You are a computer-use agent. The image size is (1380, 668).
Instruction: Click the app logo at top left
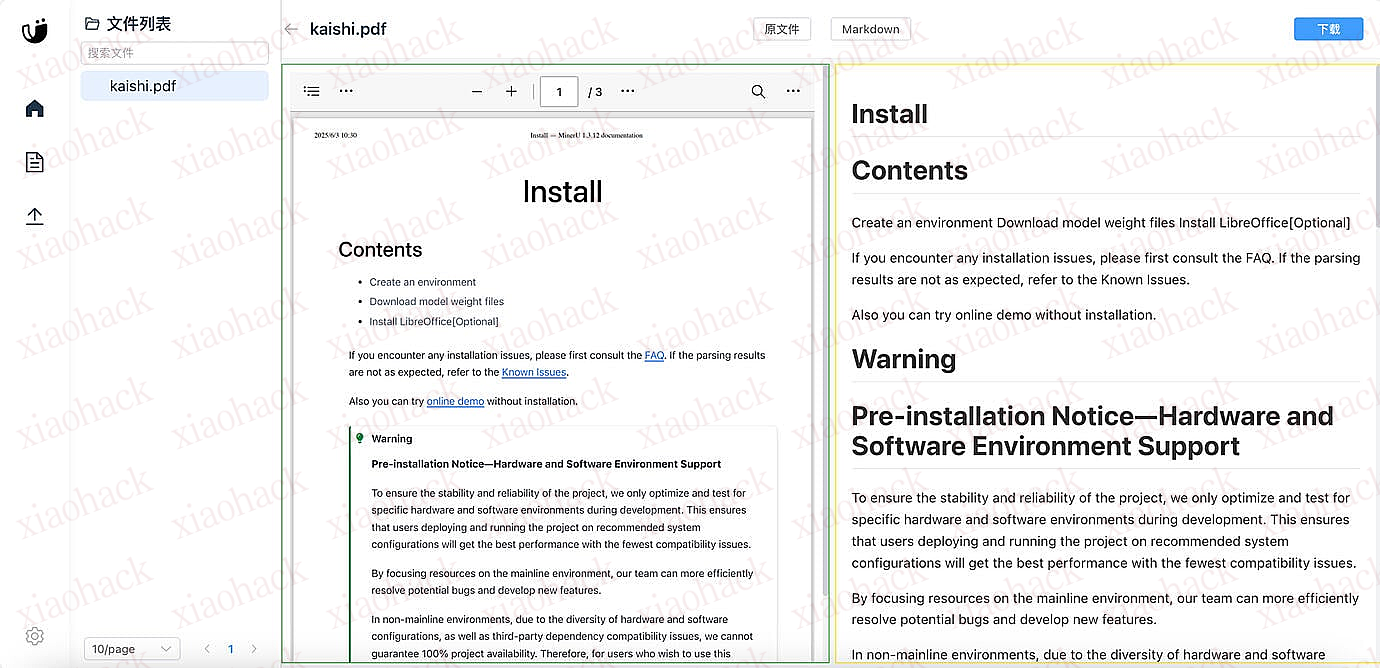coord(35,31)
